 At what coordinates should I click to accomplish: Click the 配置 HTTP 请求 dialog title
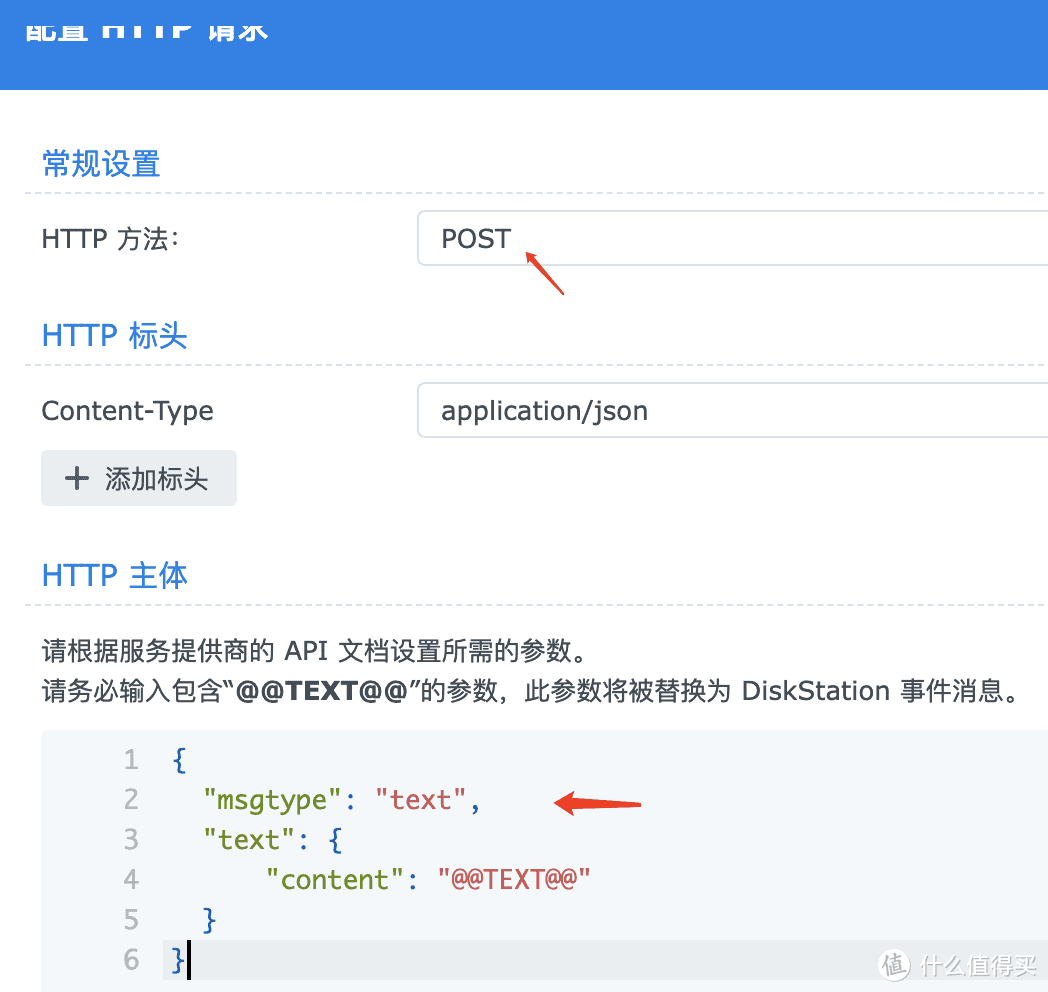pos(145,28)
